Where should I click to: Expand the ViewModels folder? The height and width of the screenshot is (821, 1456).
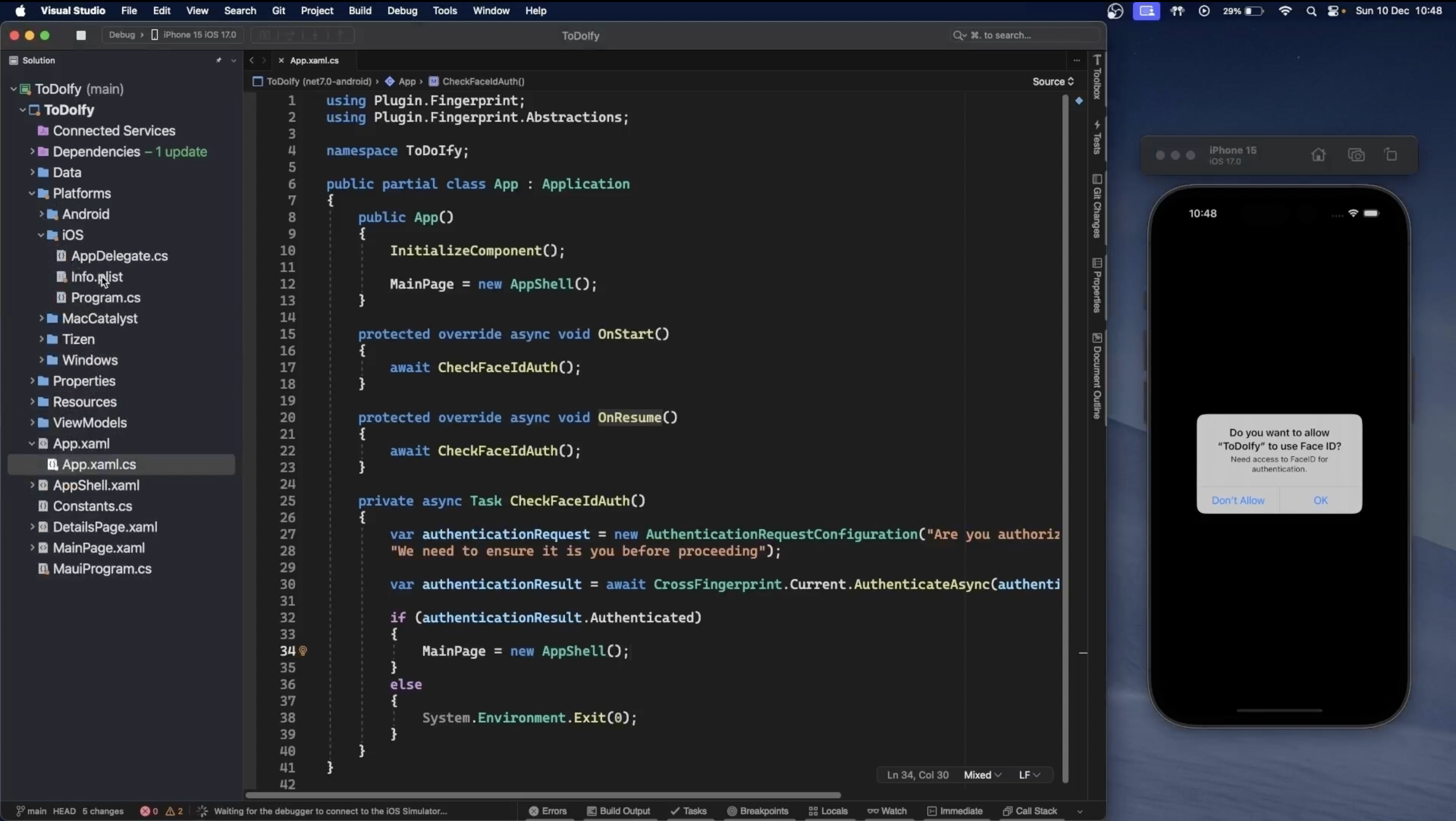(32, 423)
